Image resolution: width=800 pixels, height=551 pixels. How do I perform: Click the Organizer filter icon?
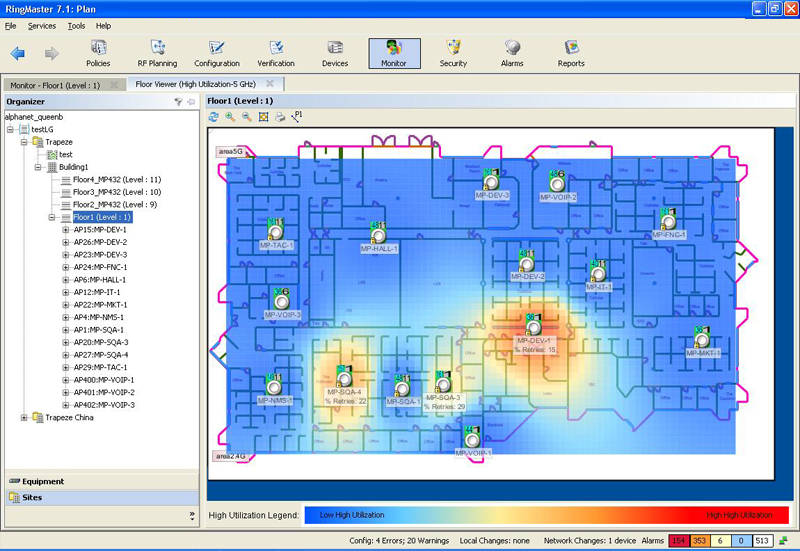tap(178, 102)
